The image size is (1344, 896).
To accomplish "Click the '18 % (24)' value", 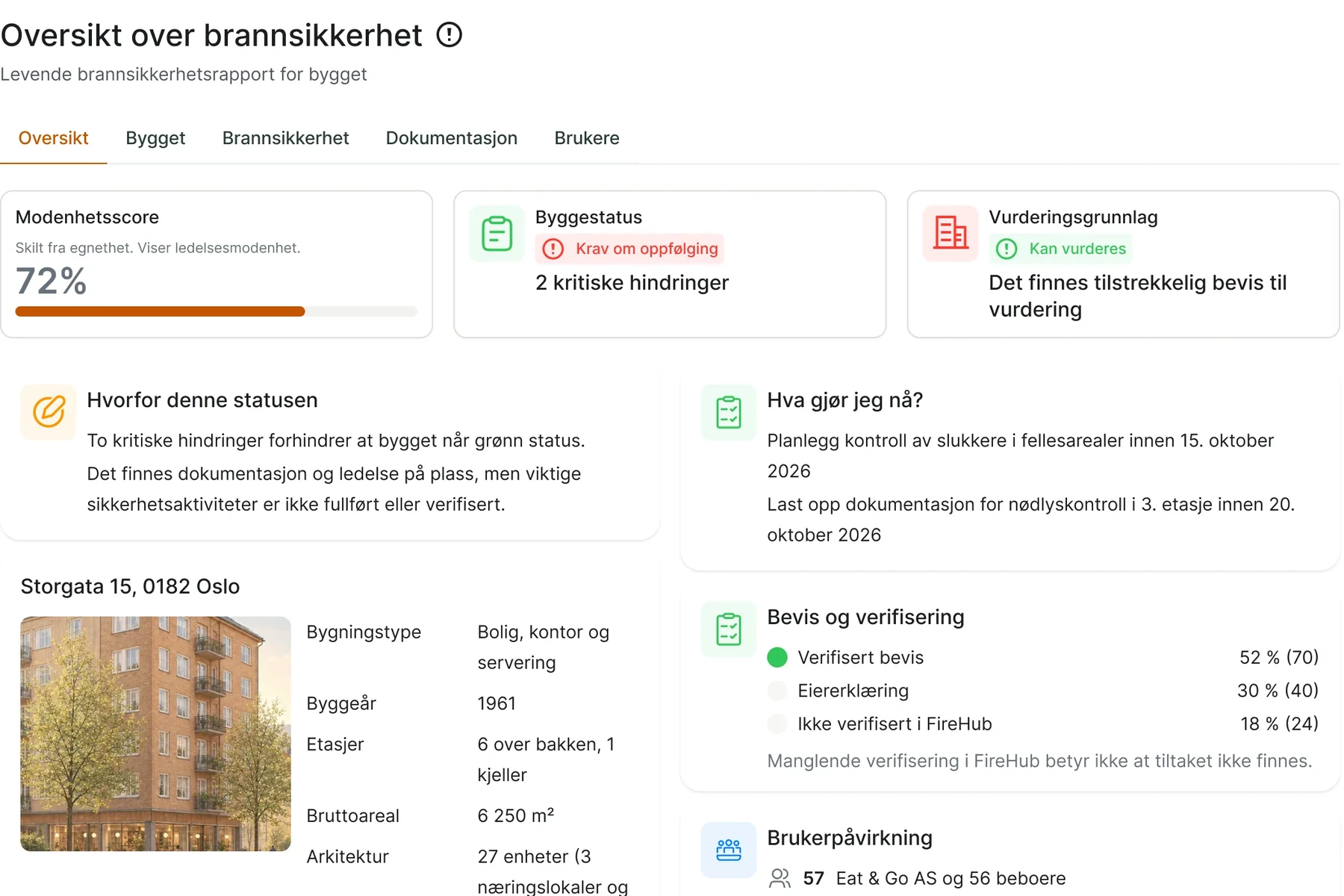I will pos(1280,724).
